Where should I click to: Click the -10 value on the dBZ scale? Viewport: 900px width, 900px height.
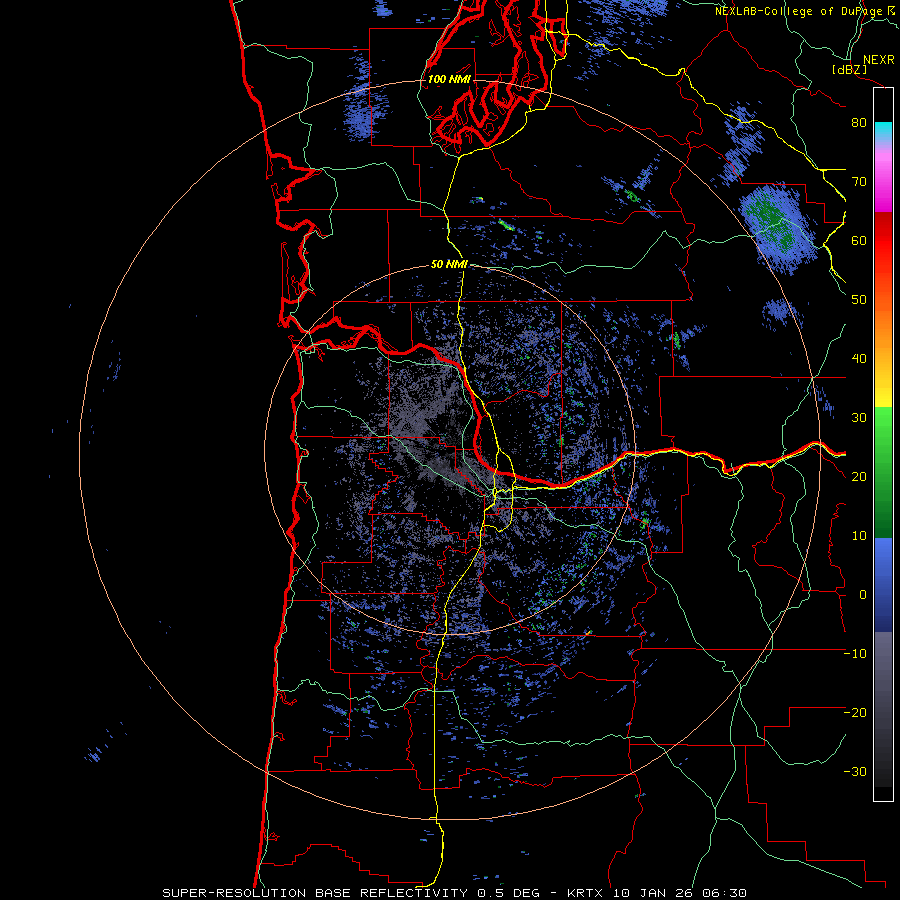tap(855, 654)
